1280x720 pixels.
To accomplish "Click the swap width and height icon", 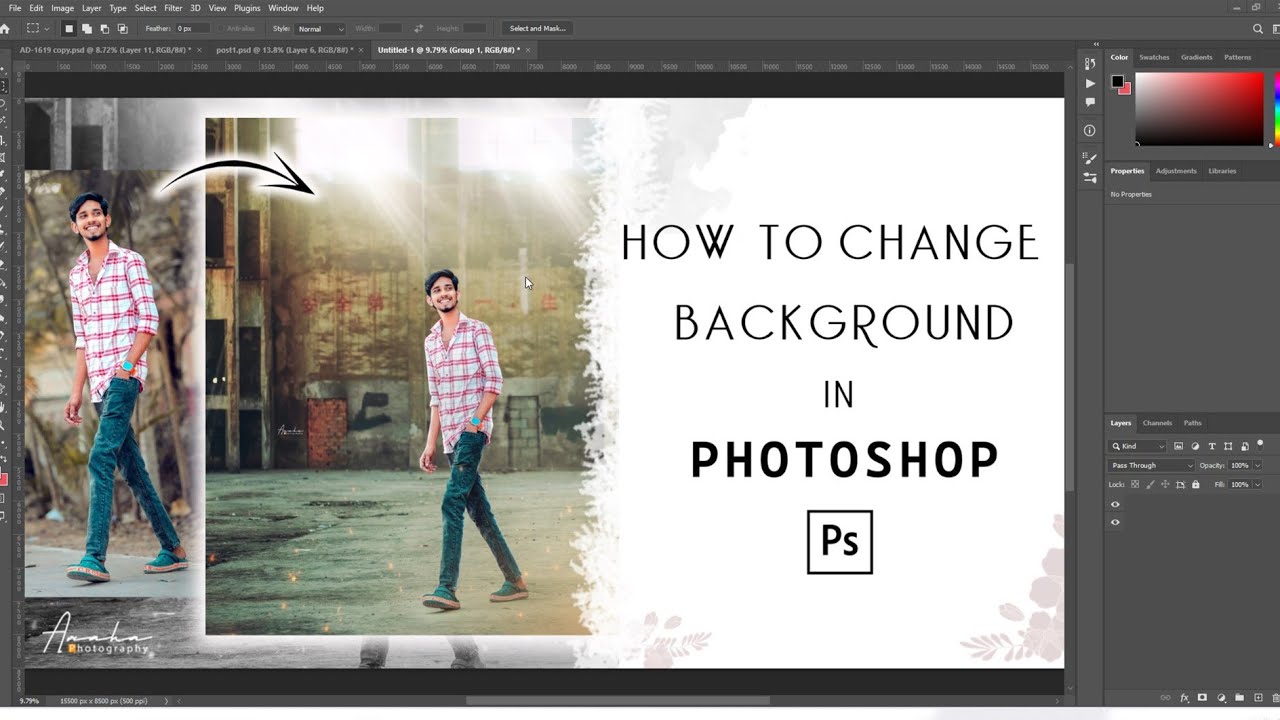I will coord(418,29).
